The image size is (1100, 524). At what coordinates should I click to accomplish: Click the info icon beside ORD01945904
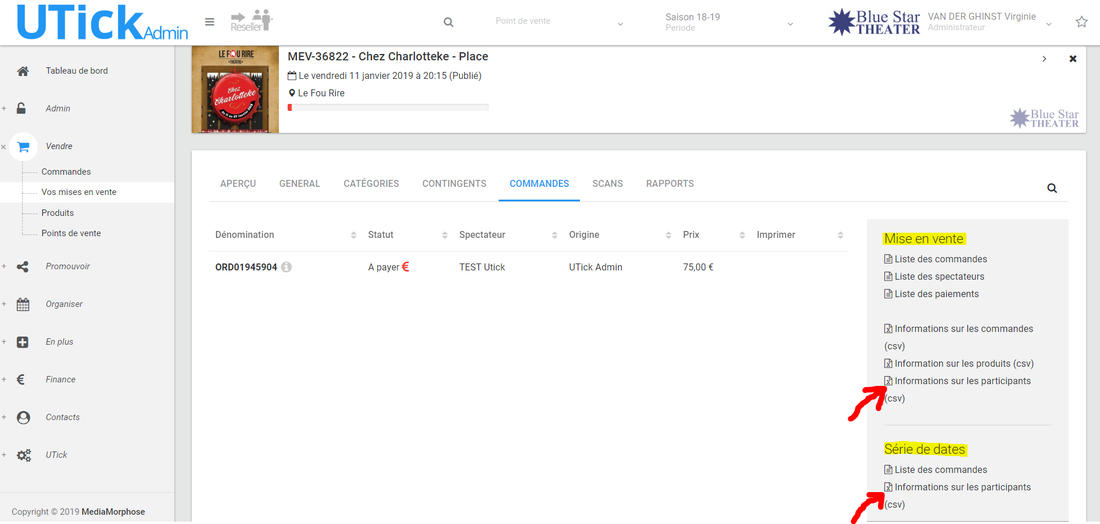pos(287,267)
